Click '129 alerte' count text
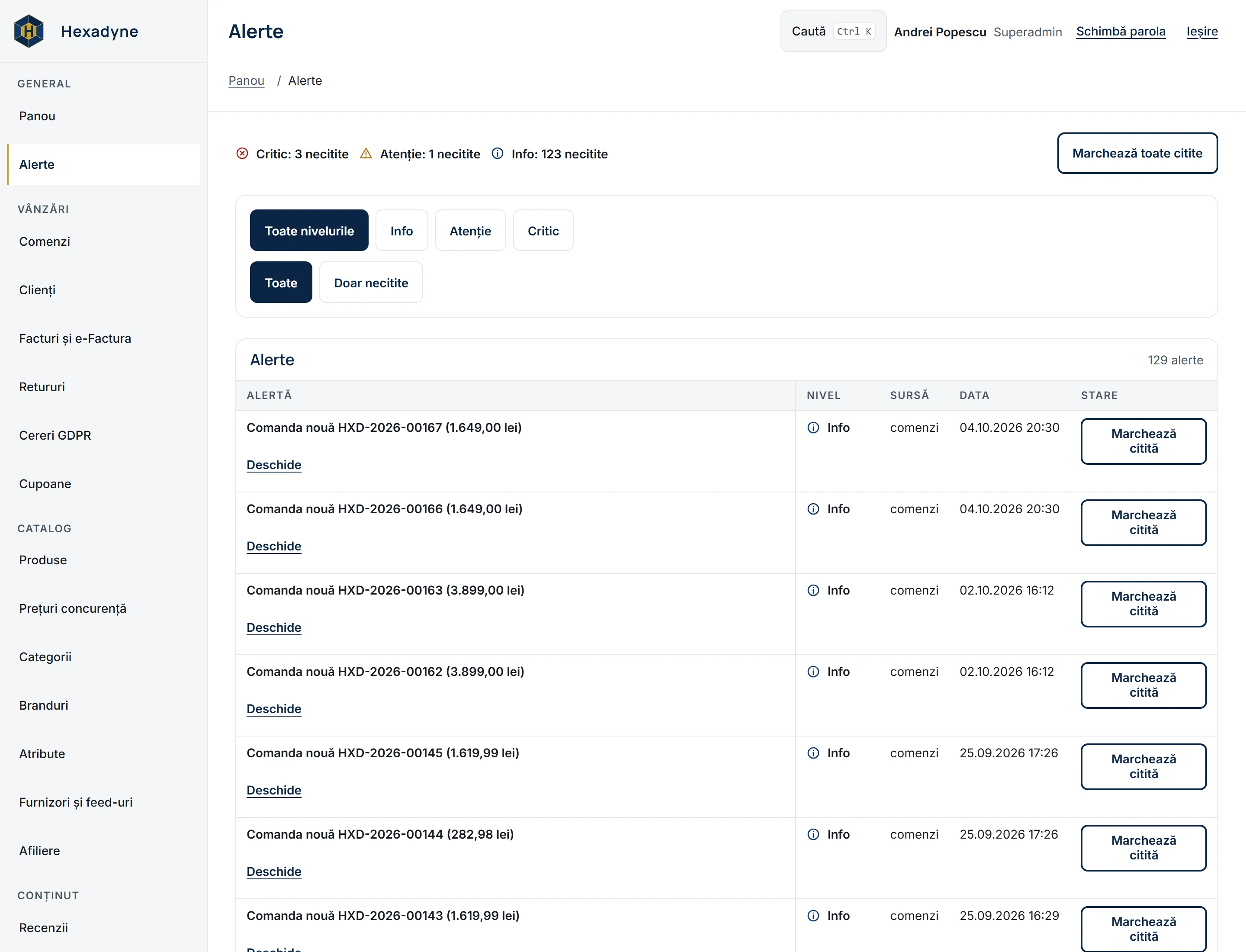 1175,360
